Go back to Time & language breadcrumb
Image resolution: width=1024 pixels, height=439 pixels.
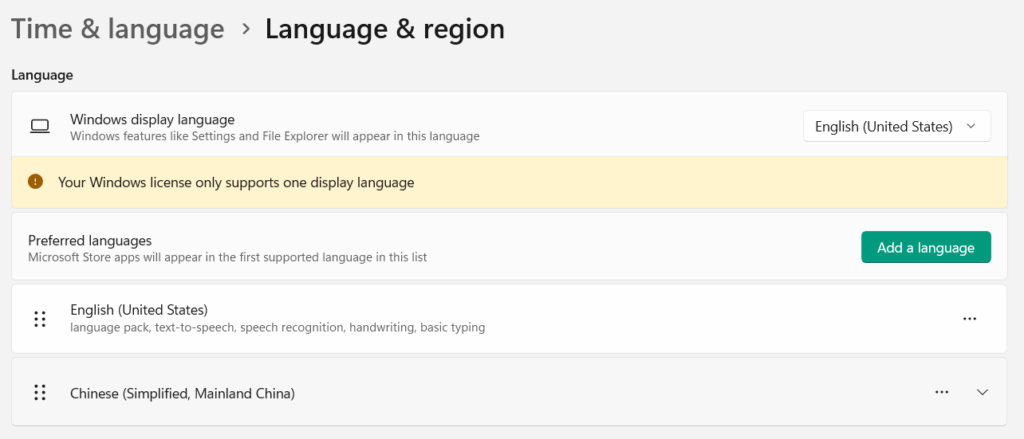pos(117,30)
